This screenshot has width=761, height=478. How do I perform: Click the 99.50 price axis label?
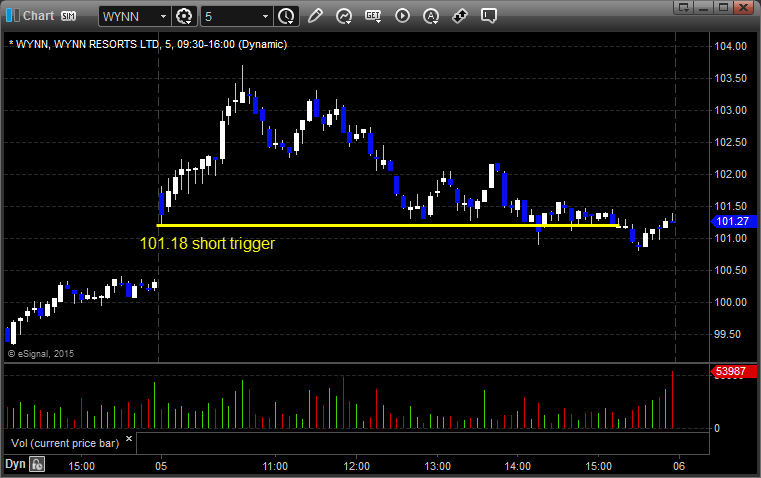coord(730,334)
